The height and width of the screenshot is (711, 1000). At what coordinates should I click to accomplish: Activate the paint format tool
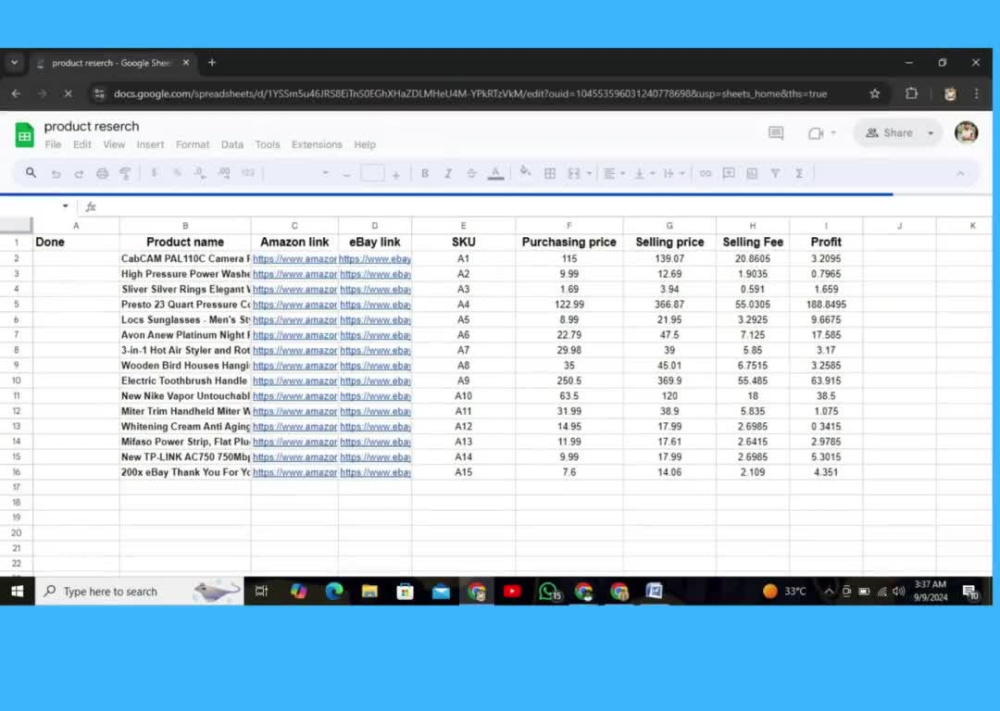point(126,173)
